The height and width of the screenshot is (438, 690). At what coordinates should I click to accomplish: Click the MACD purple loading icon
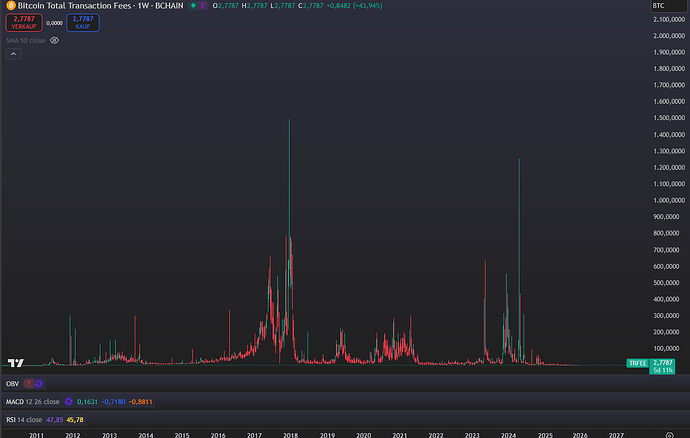[x=68, y=401]
